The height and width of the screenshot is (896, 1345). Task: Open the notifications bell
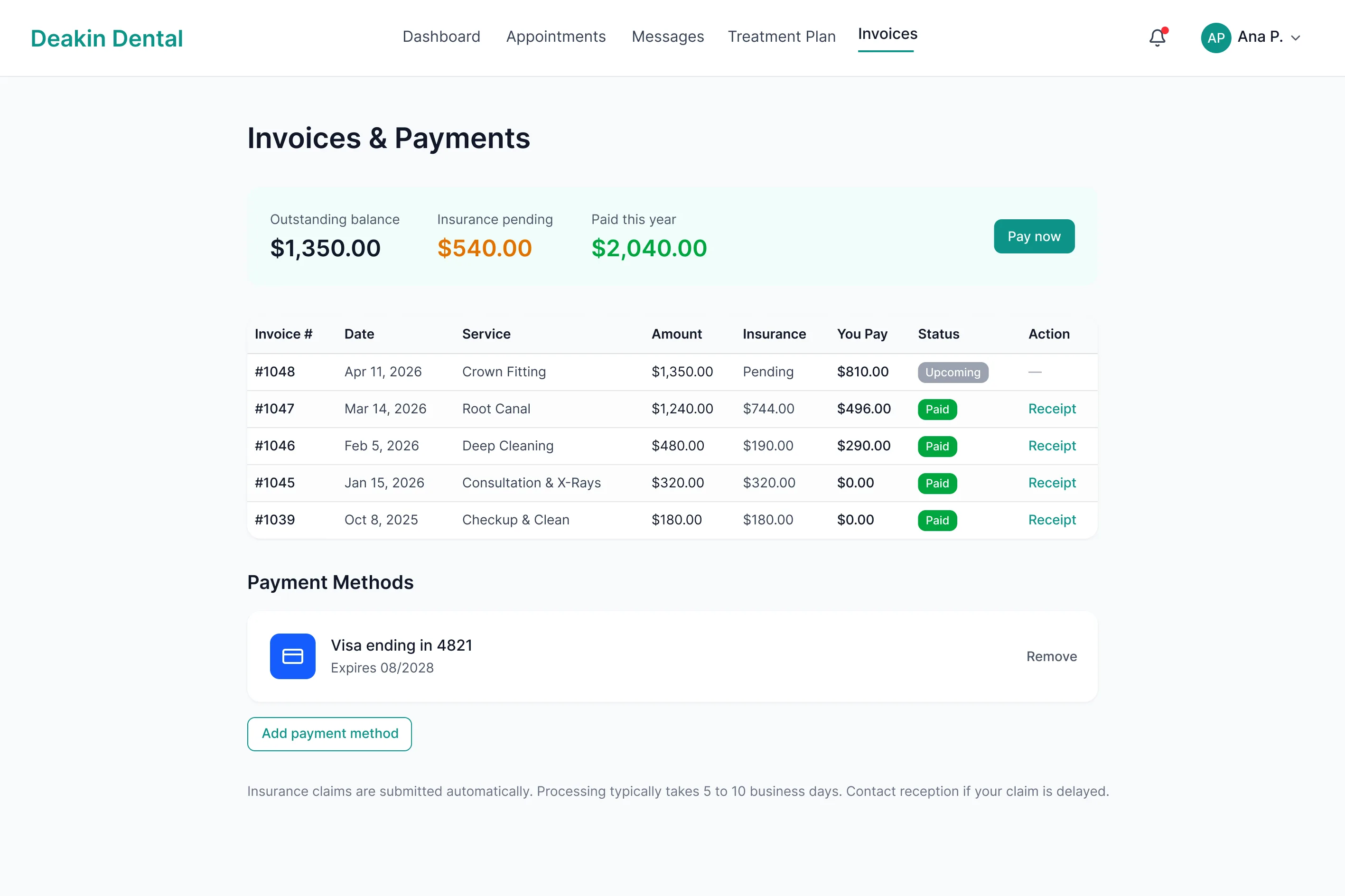(x=1158, y=37)
